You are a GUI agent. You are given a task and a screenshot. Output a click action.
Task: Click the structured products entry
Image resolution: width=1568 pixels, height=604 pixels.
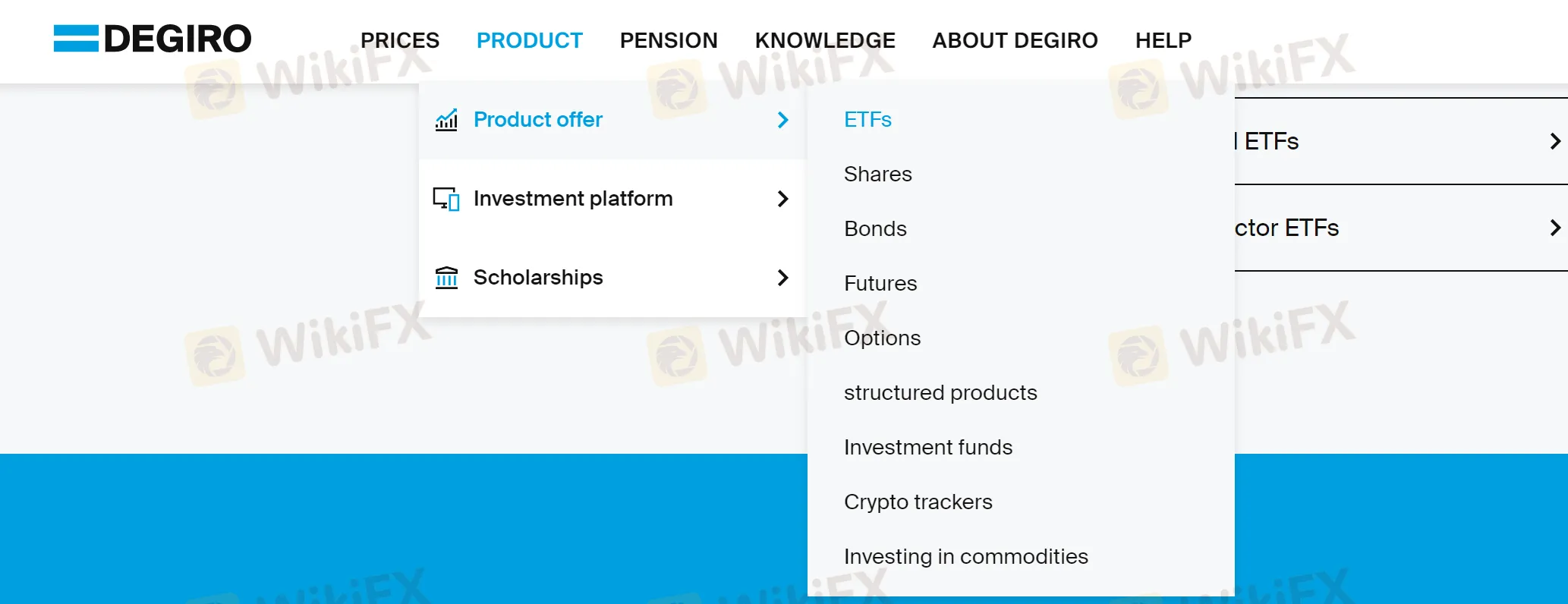click(940, 393)
